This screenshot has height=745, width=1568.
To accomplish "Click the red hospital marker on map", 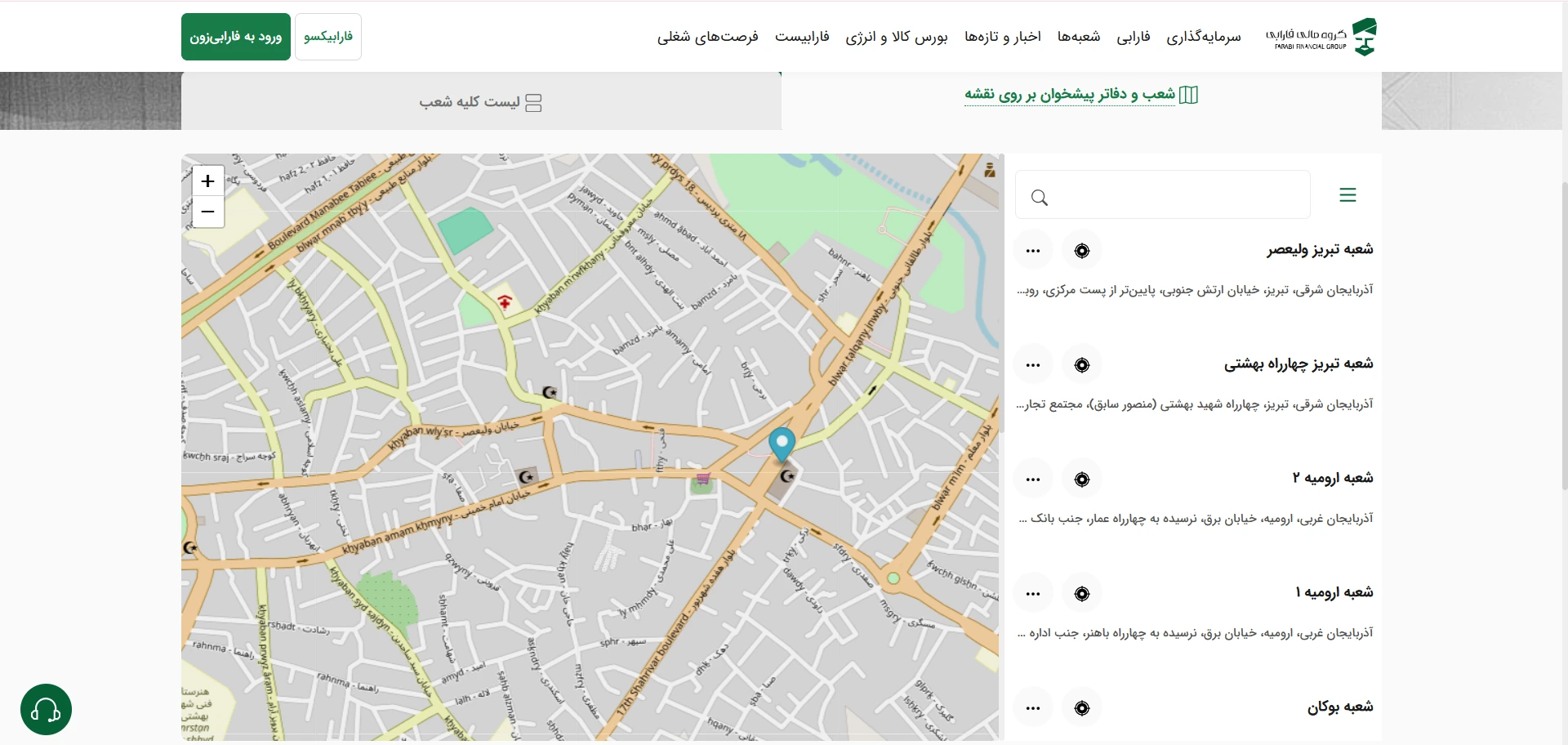I will [x=505, y=302].
